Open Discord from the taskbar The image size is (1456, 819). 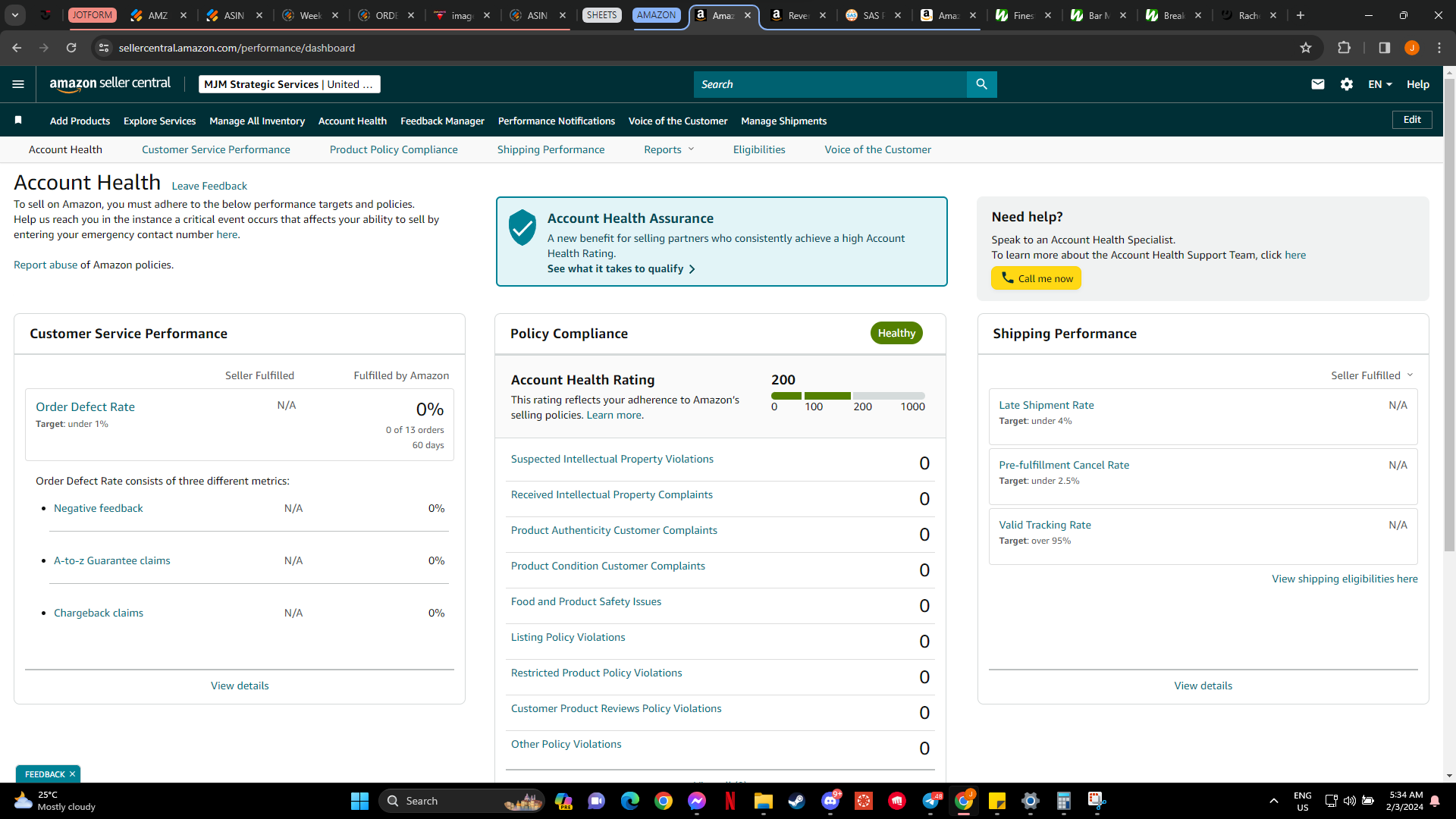tap(830, 801)
